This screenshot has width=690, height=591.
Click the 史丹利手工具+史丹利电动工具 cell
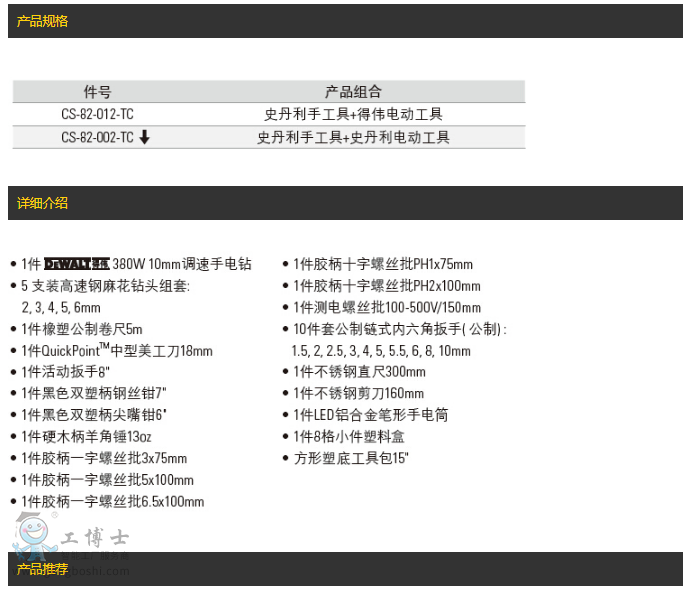click(353, 138)
